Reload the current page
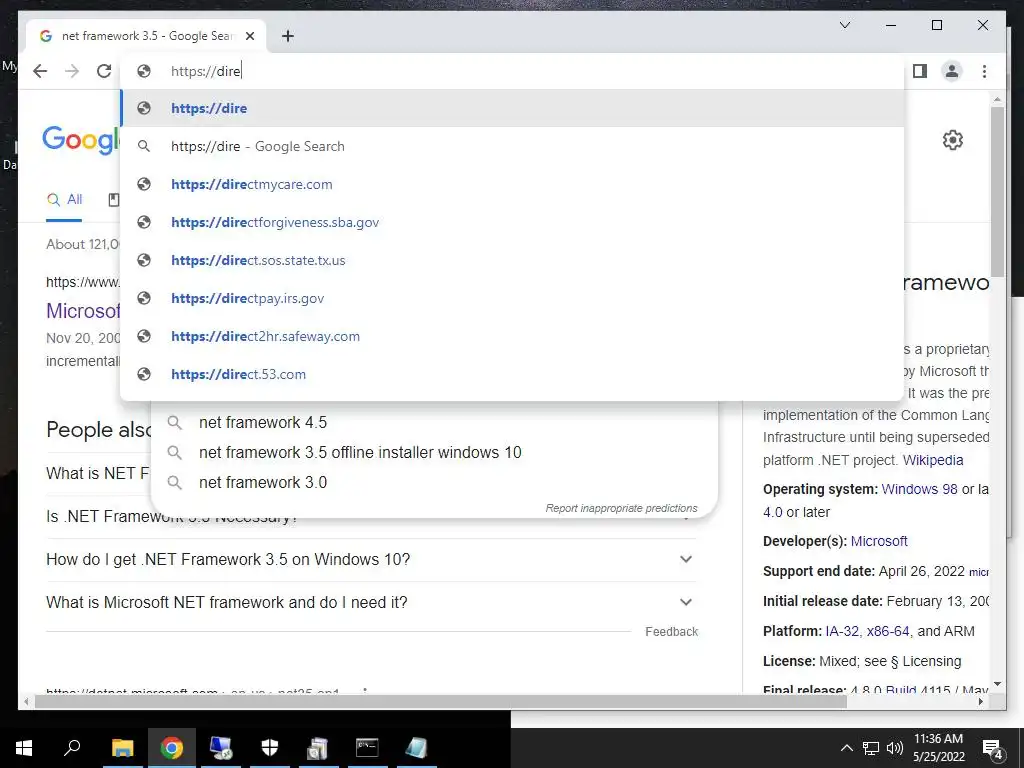This screenshot has height=768, width=1024. [x=104, y=71]
